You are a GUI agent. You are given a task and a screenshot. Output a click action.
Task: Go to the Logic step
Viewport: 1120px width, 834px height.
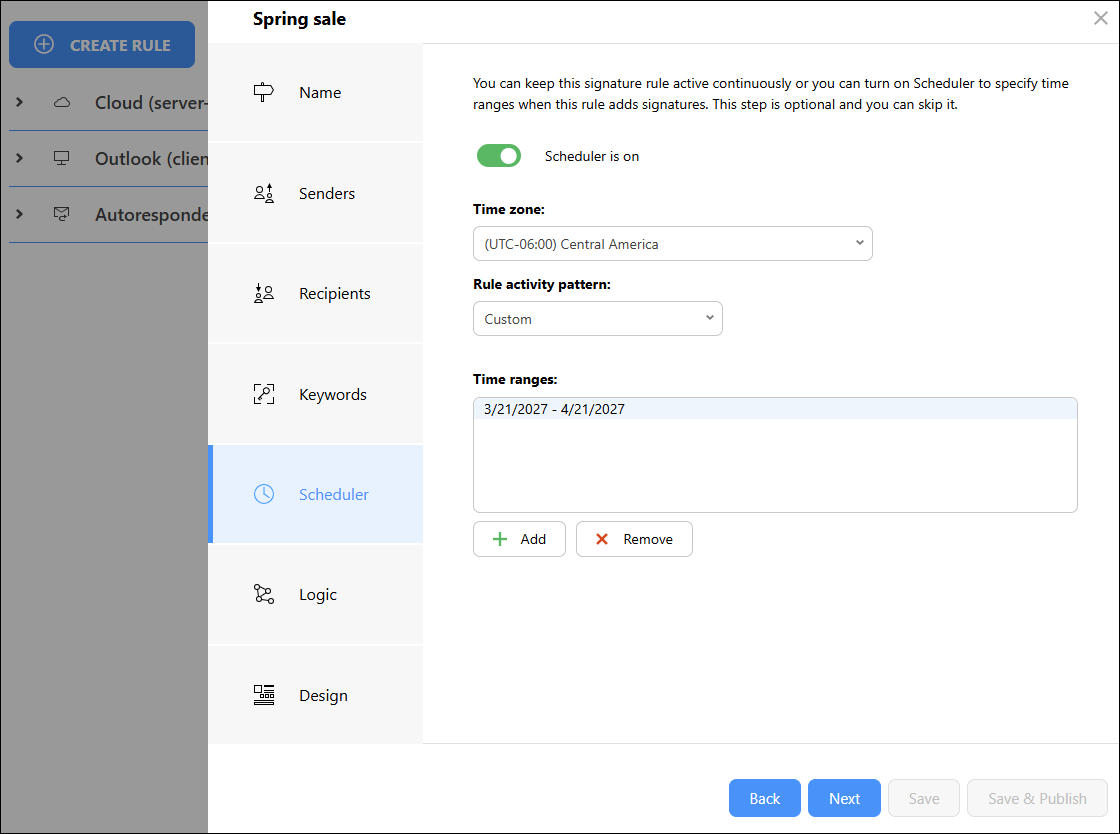click(x=315, y=595)
